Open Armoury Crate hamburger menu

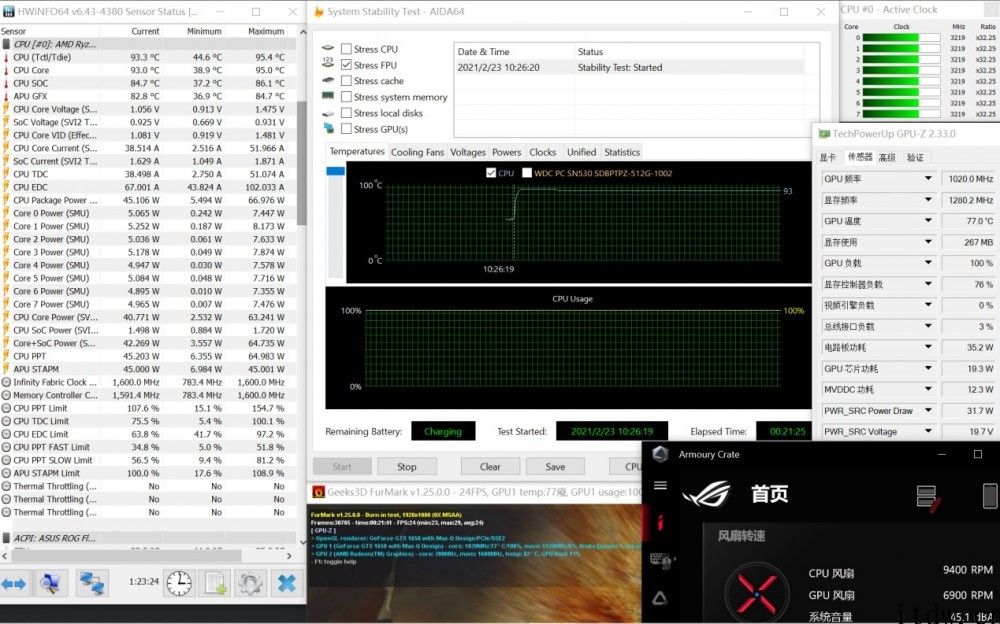pyautogui.click(x=661, y=486)
